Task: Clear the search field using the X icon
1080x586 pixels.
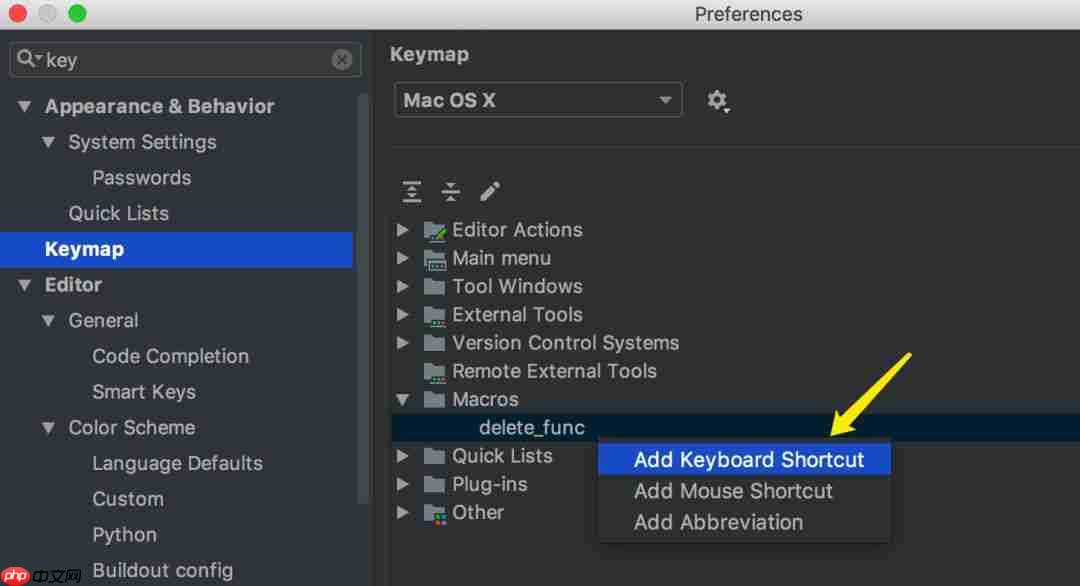Action: pyautogui.click(x=341, y=59)
